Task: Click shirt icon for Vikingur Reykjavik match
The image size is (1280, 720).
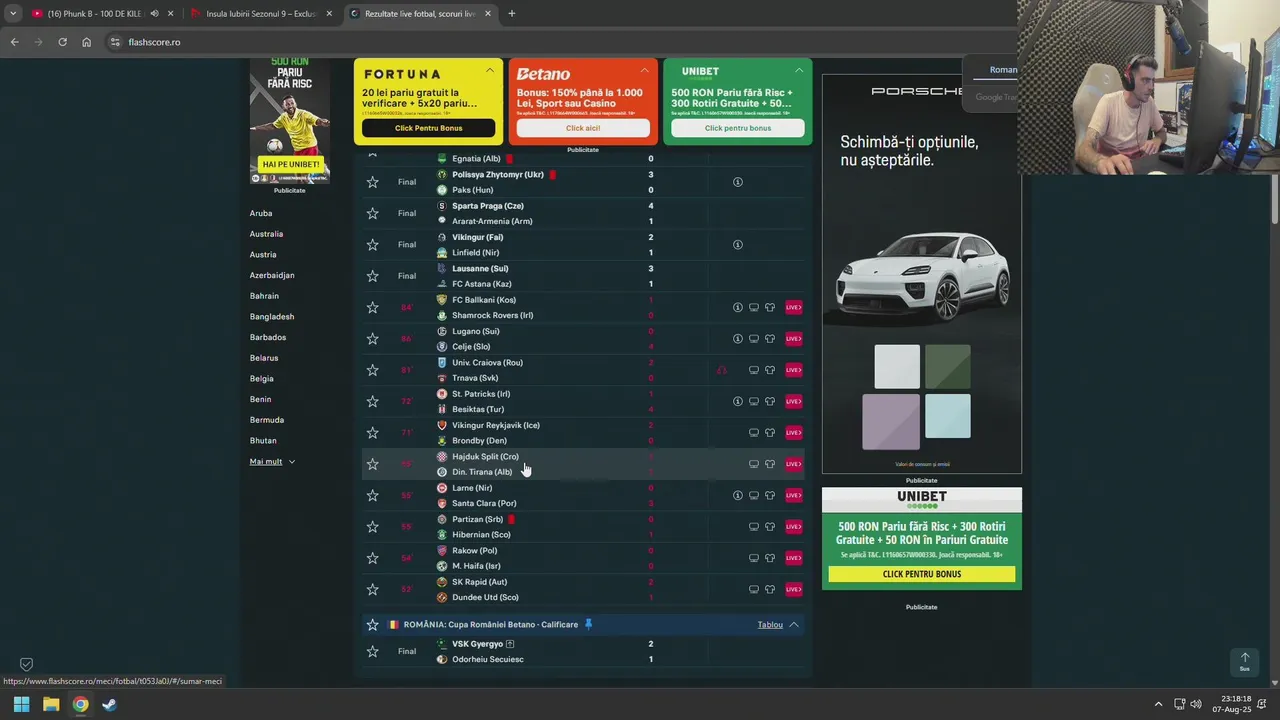Action: click(770, 432)
